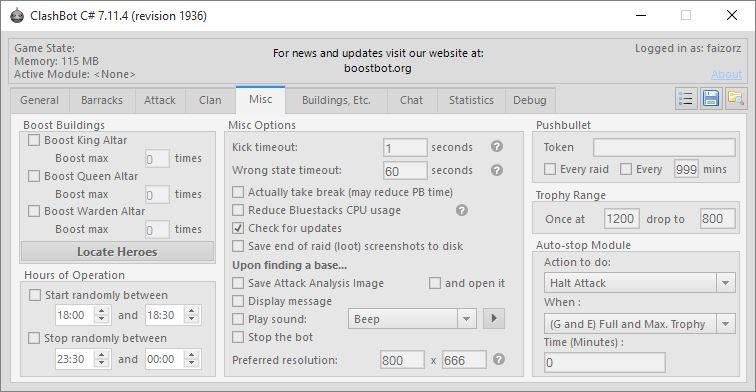Enable Save Attack Analysis Image checkbox
Image resolution: width=756 pixels, height=392 pixels.
(238, 283)
